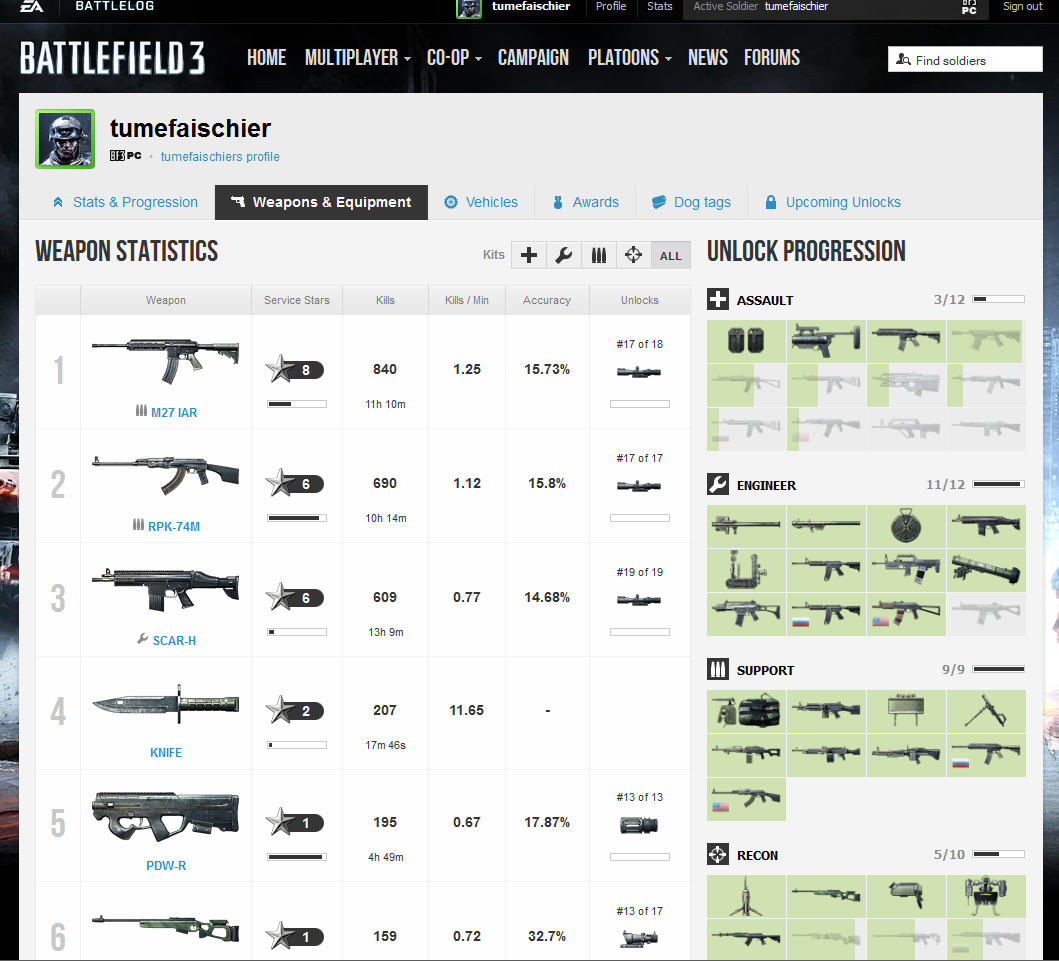
Task: Filter weapons by Engineer wrench icon
Action: [x=564, y=255]
